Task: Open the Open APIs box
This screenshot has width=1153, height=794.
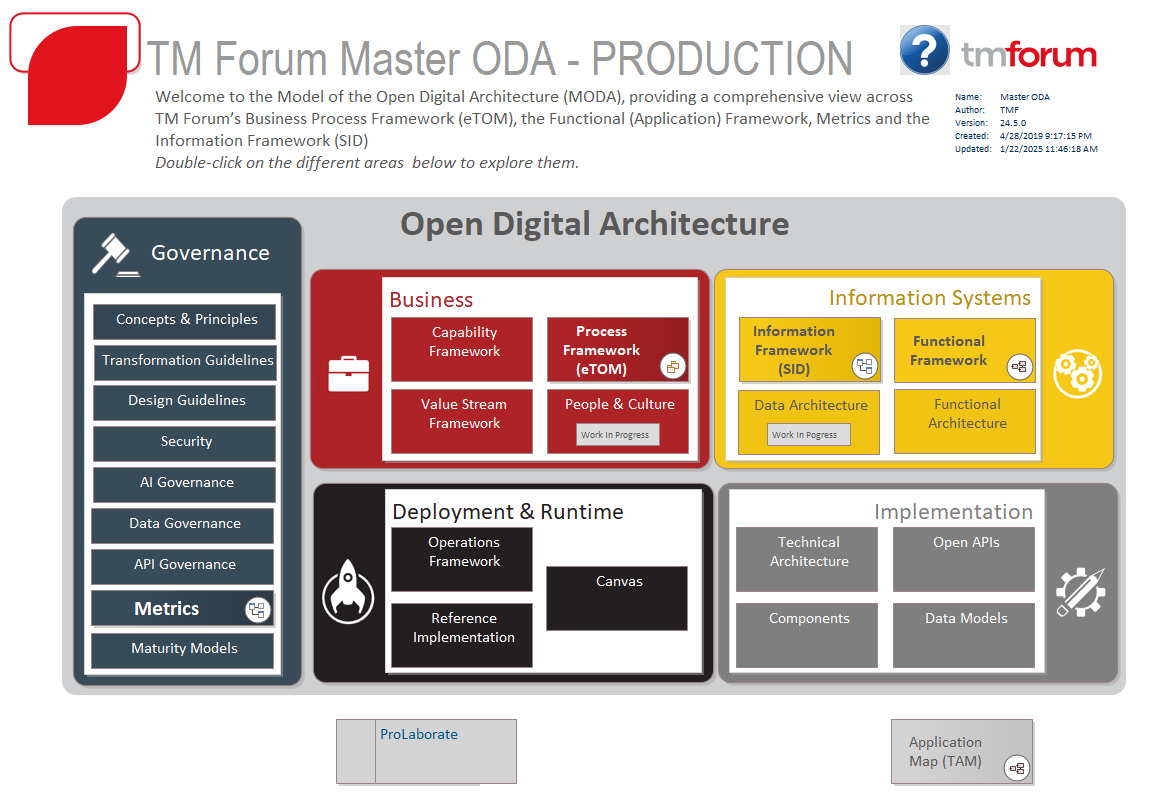Action: 964,559
